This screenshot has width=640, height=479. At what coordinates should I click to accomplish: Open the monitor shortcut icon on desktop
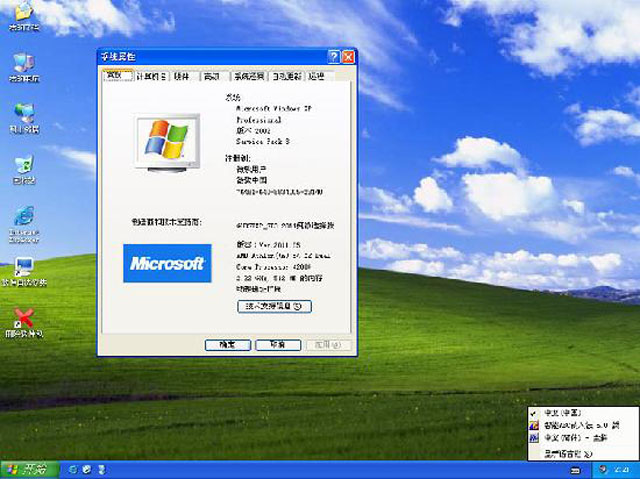tap(24, 271)
